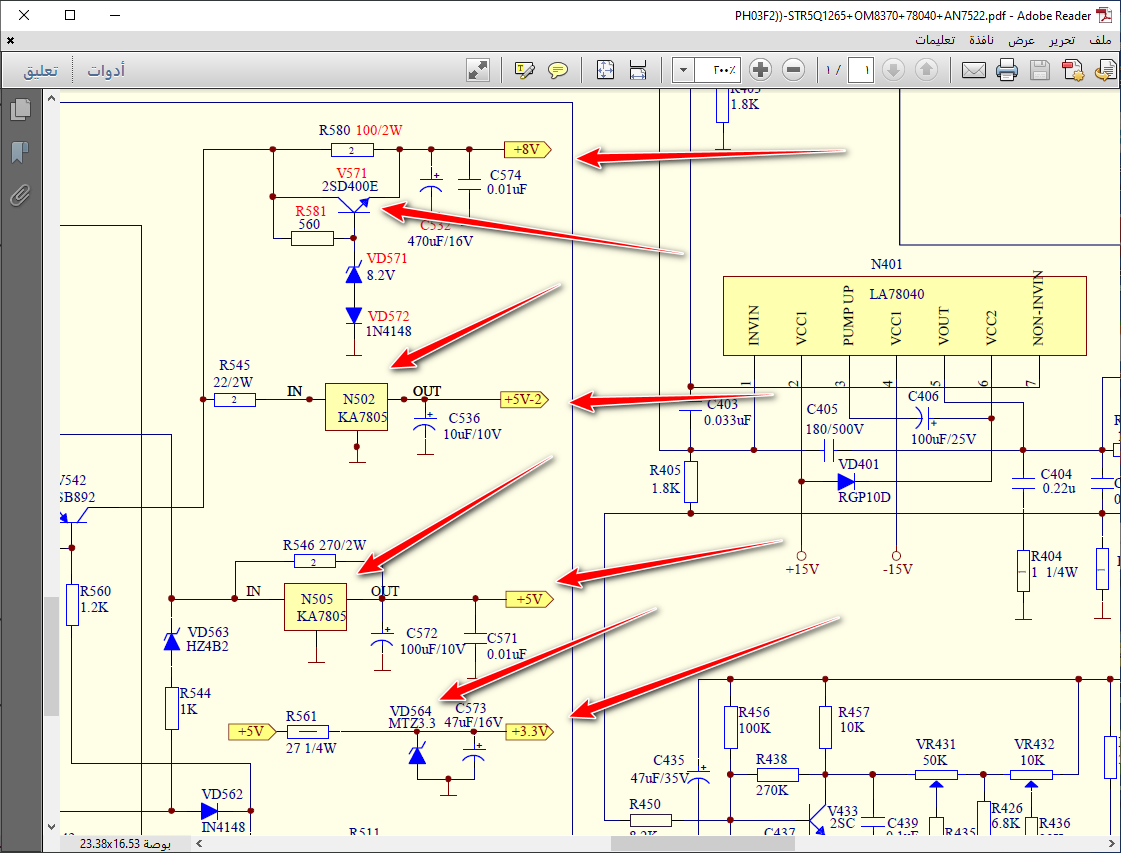
Task: Click the Adobe Reader PDF title icon
Action: tap(1105, 15)
